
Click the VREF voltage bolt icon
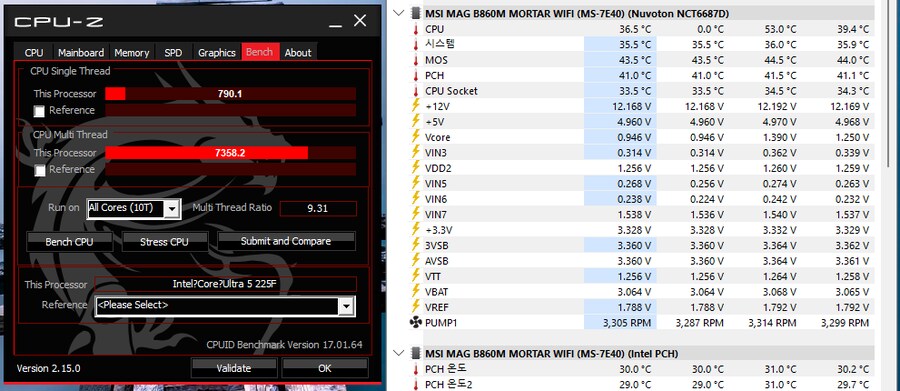416,307
